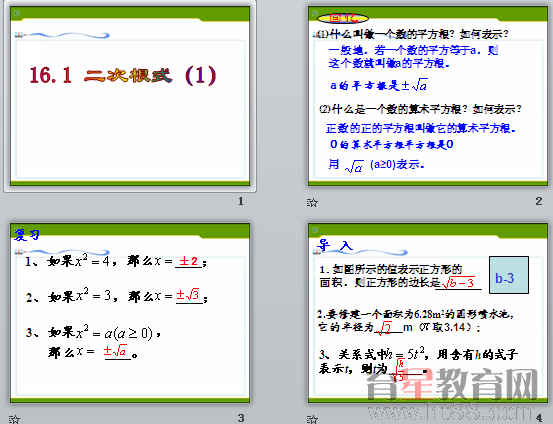Click the red answer √(b−3) on slide 4

click(x=458, y=283)
